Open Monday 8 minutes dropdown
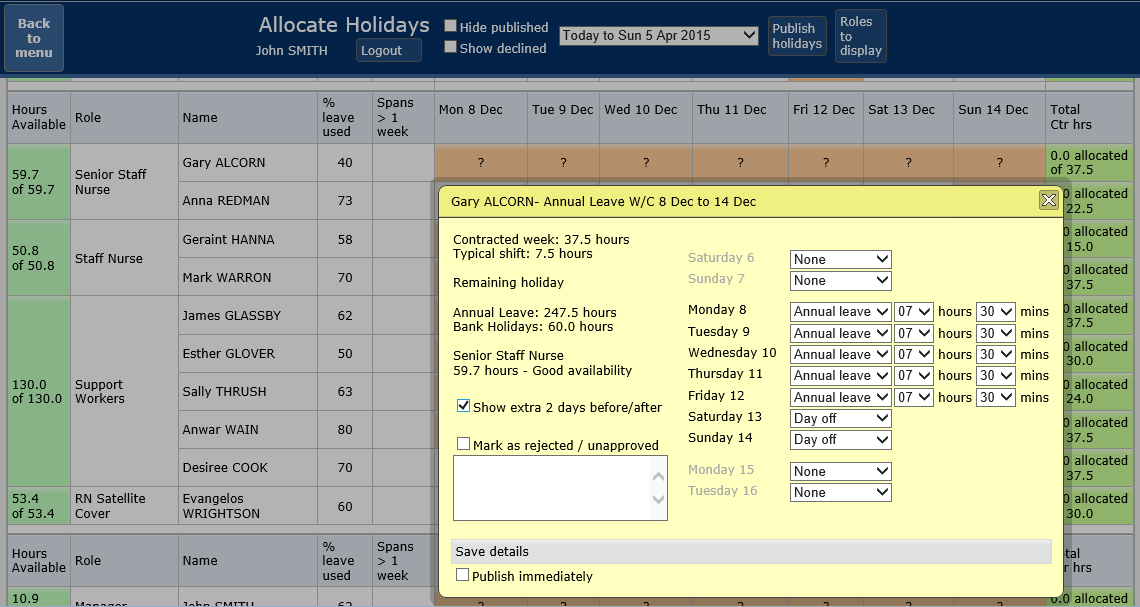This screenshot has width=1140, height=607. [995, 312]
